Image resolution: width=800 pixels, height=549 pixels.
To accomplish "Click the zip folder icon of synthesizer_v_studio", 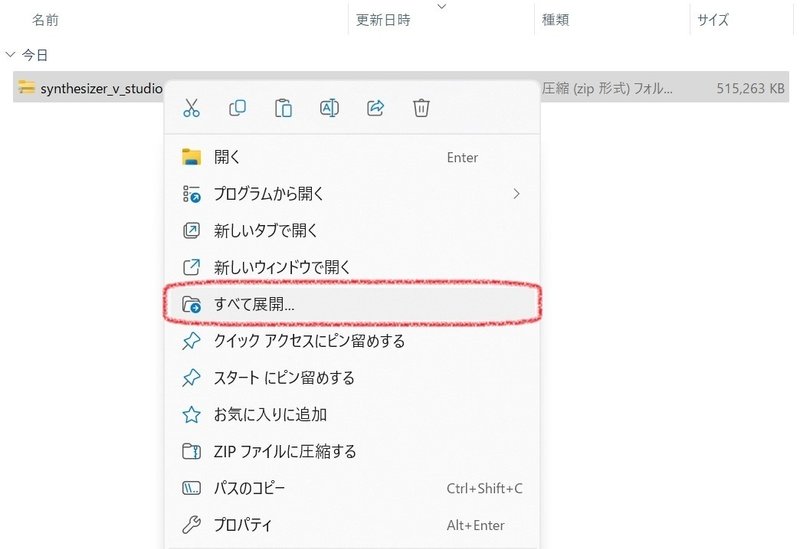I will [27, 87].
